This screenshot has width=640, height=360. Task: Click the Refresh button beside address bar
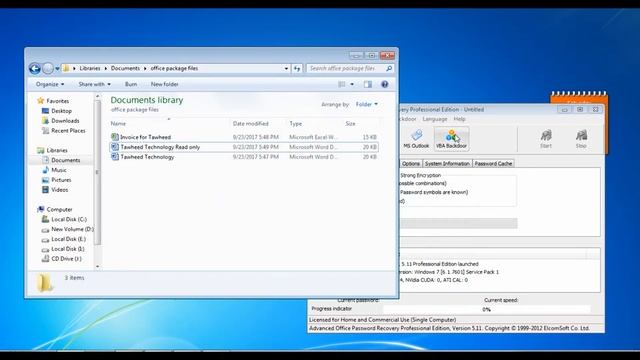[x=297, y=69]
